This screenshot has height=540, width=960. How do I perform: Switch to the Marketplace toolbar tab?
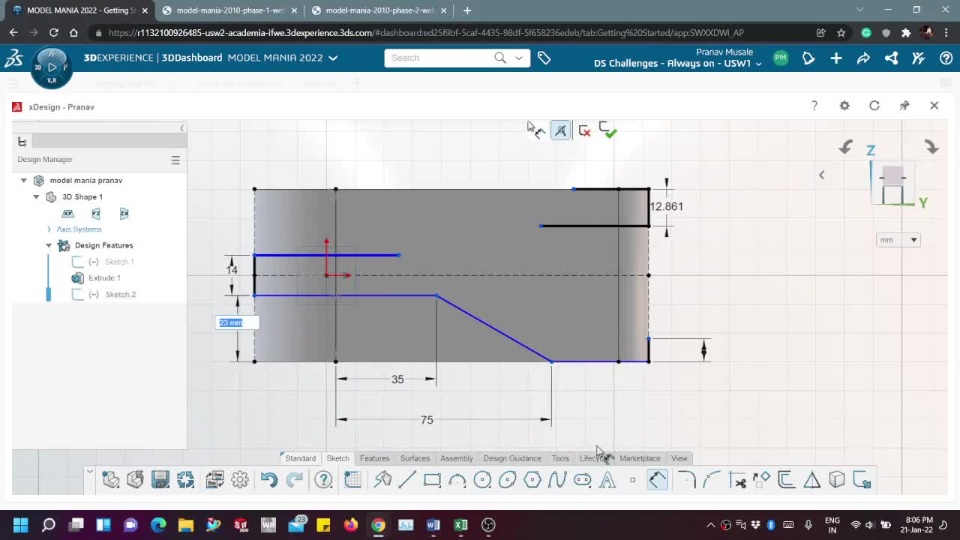[x=640, y=458]
